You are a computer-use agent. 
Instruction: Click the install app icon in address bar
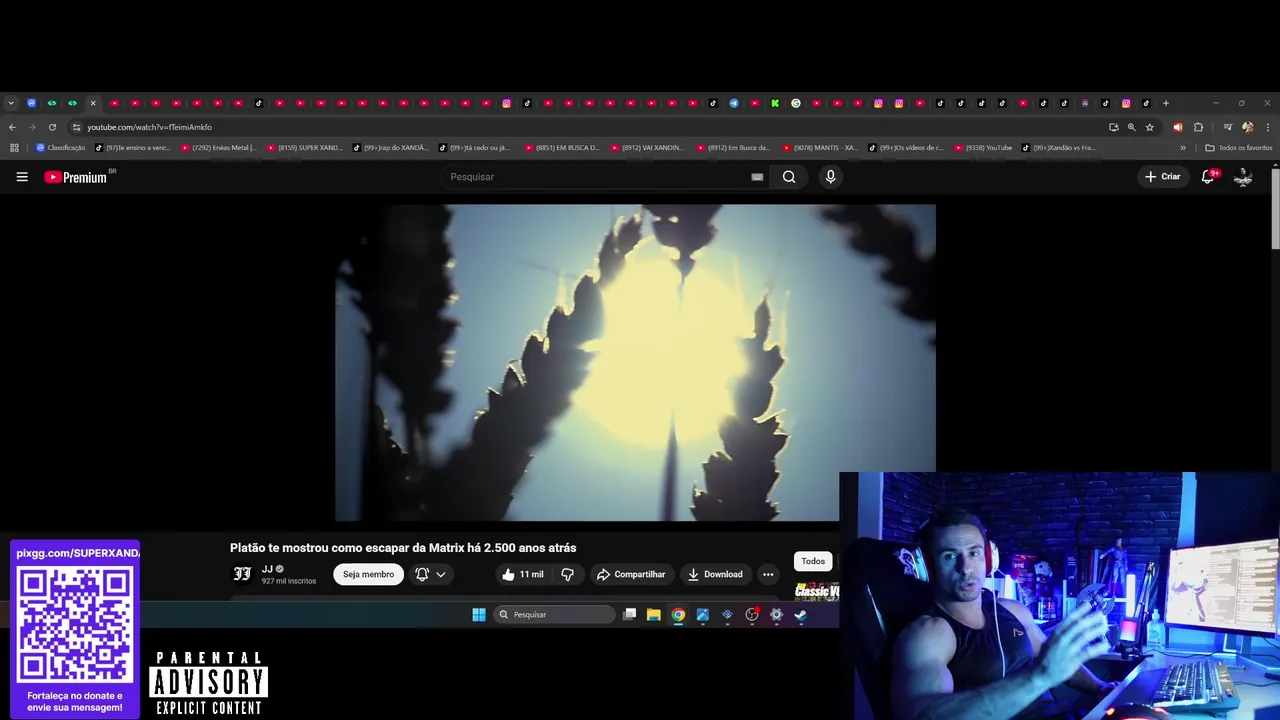[1113, 127]
